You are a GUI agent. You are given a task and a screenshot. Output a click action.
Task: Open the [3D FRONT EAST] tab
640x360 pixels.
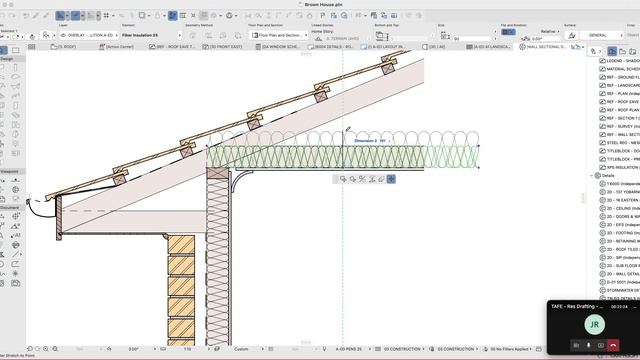223,47
